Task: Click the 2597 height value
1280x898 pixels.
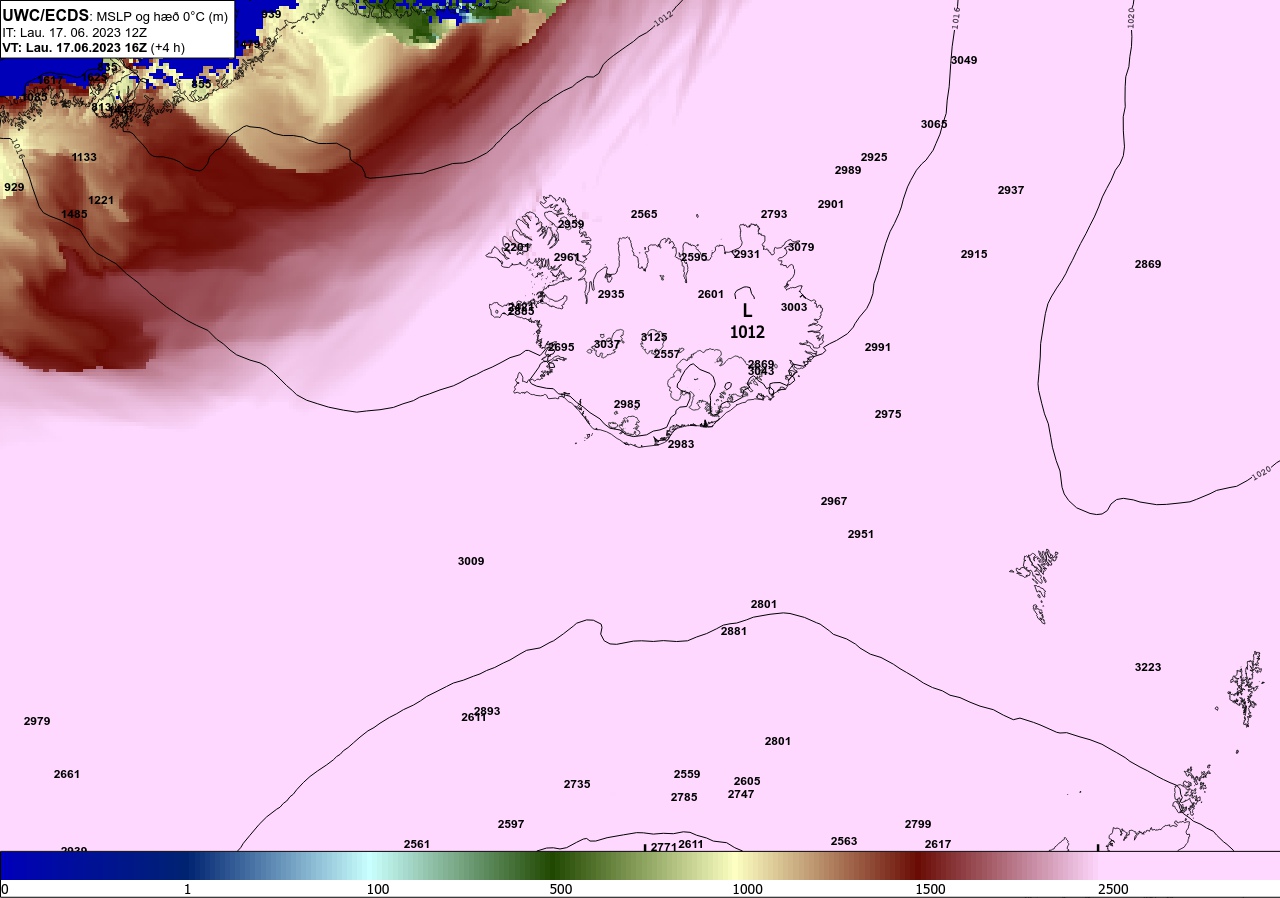Action: (511, 824)
